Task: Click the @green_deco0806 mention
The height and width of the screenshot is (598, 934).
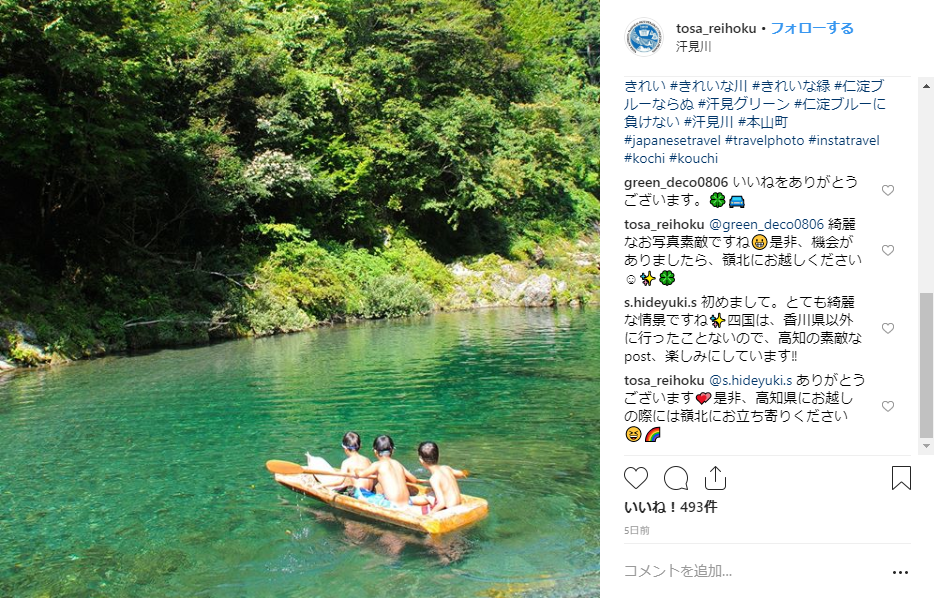Action: (x=767, y=224)
